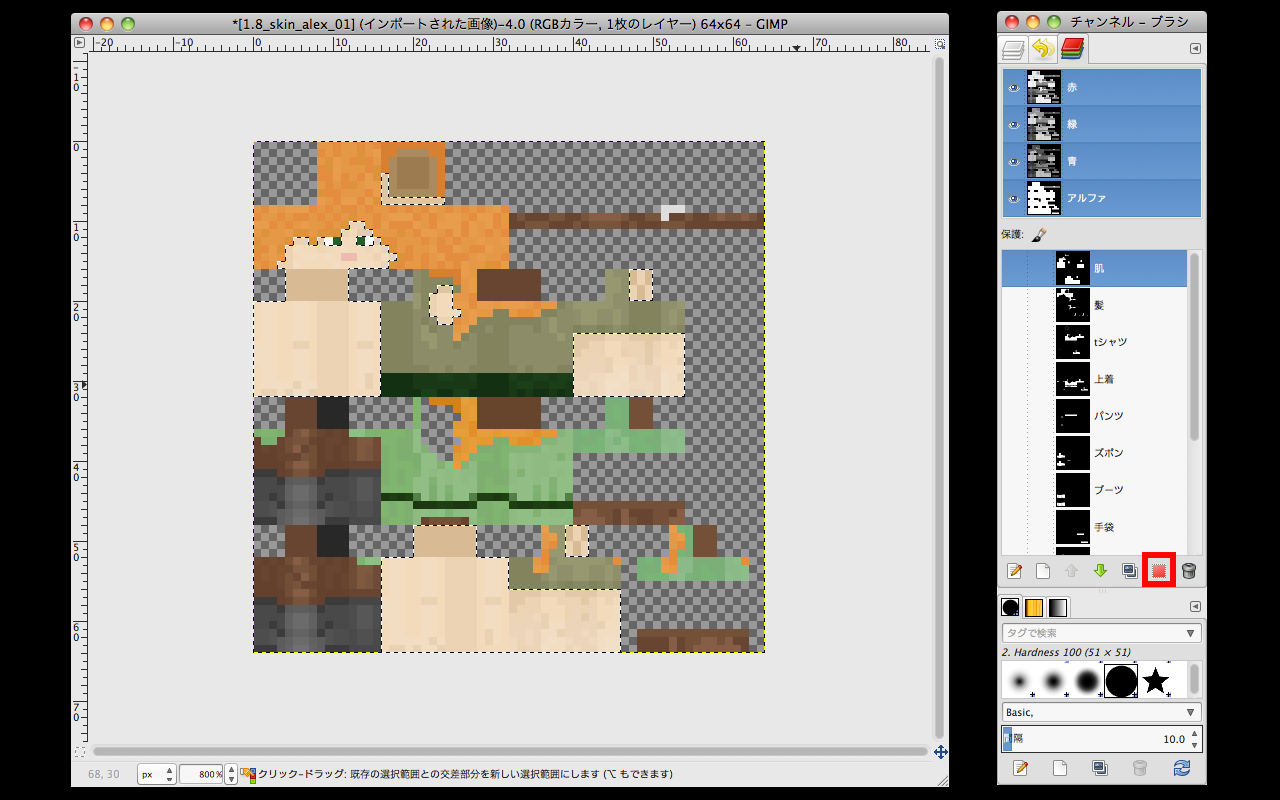This screenshot has height=800, width=1280.
Task: Open the brush tag filter dropdown
Action: (x=1190, y=633)
